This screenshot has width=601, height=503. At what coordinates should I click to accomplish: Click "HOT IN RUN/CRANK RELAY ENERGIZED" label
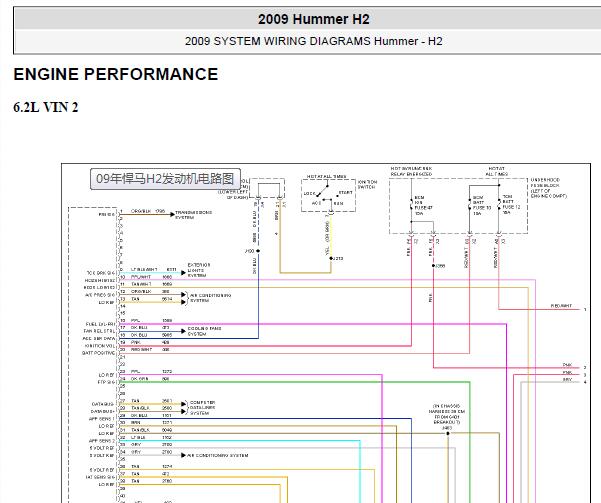tap(411, 171)
